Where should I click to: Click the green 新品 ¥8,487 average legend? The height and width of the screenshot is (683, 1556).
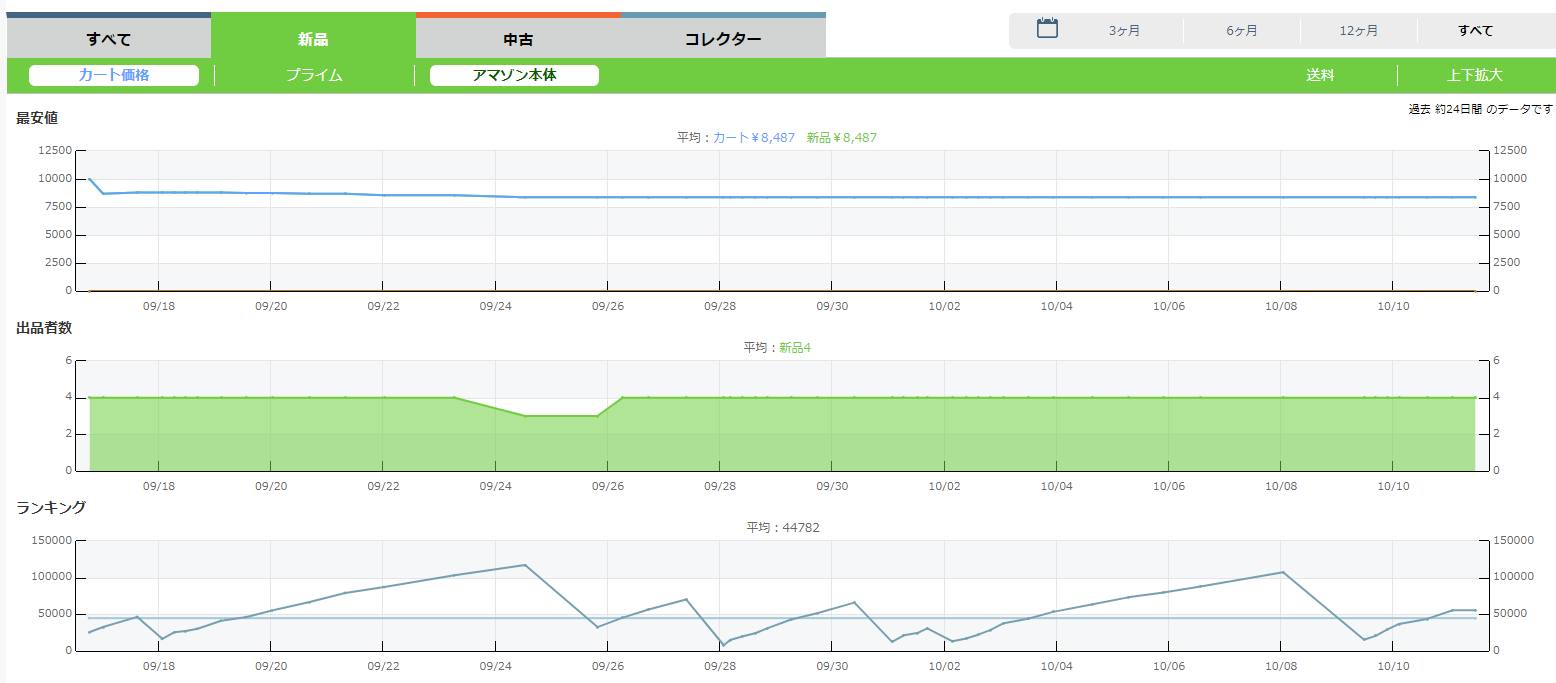click(x=841, y=138)
